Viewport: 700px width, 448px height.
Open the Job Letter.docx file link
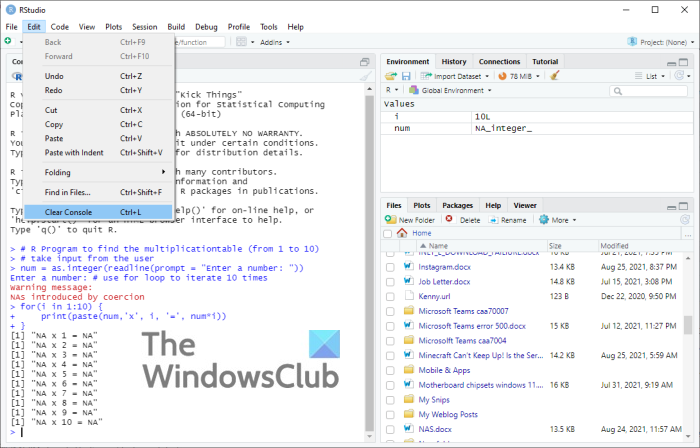tap(444, 282)
